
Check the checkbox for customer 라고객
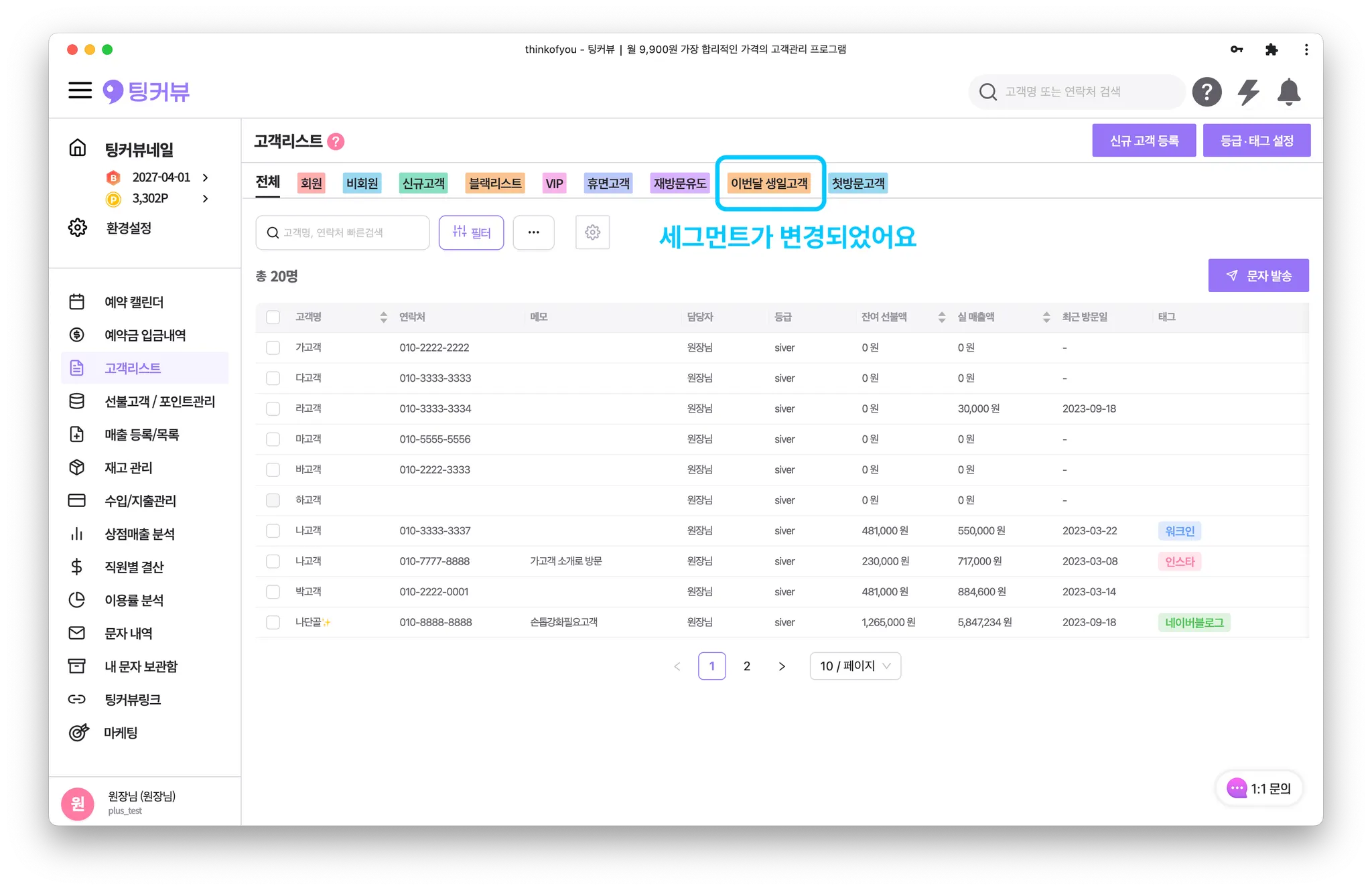(273, 409)
